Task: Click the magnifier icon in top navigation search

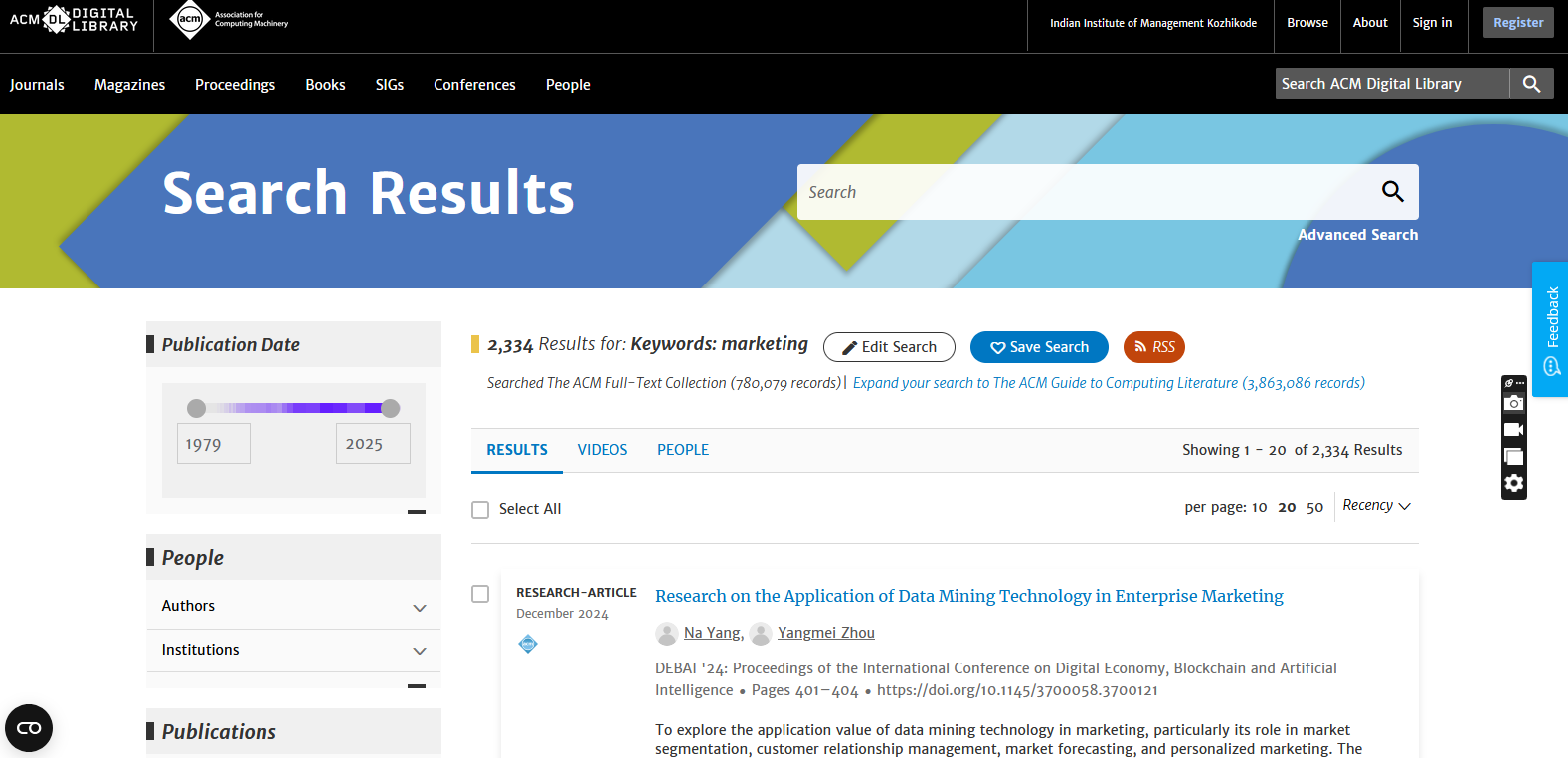Action: 1531,84
